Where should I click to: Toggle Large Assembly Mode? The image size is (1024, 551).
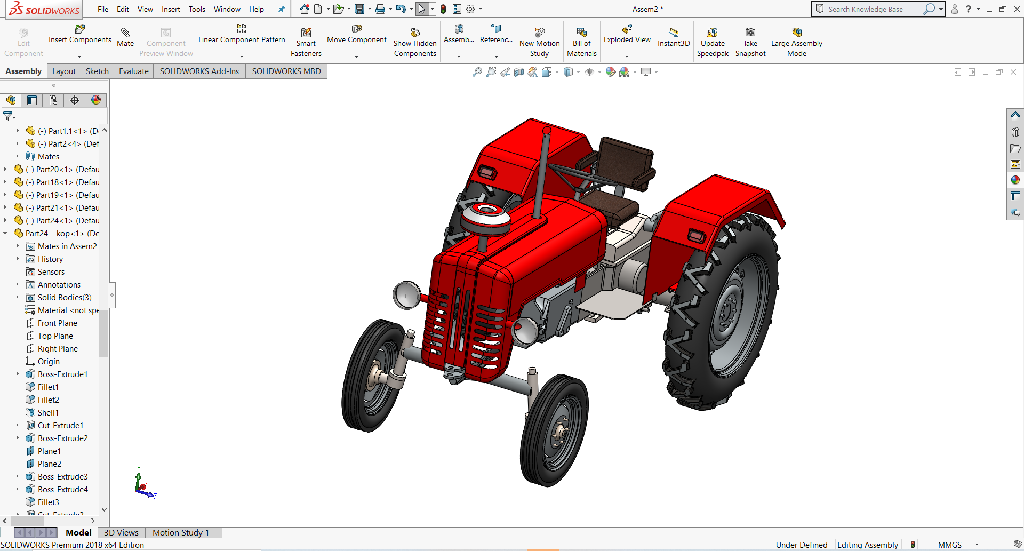tap(796, 41)
